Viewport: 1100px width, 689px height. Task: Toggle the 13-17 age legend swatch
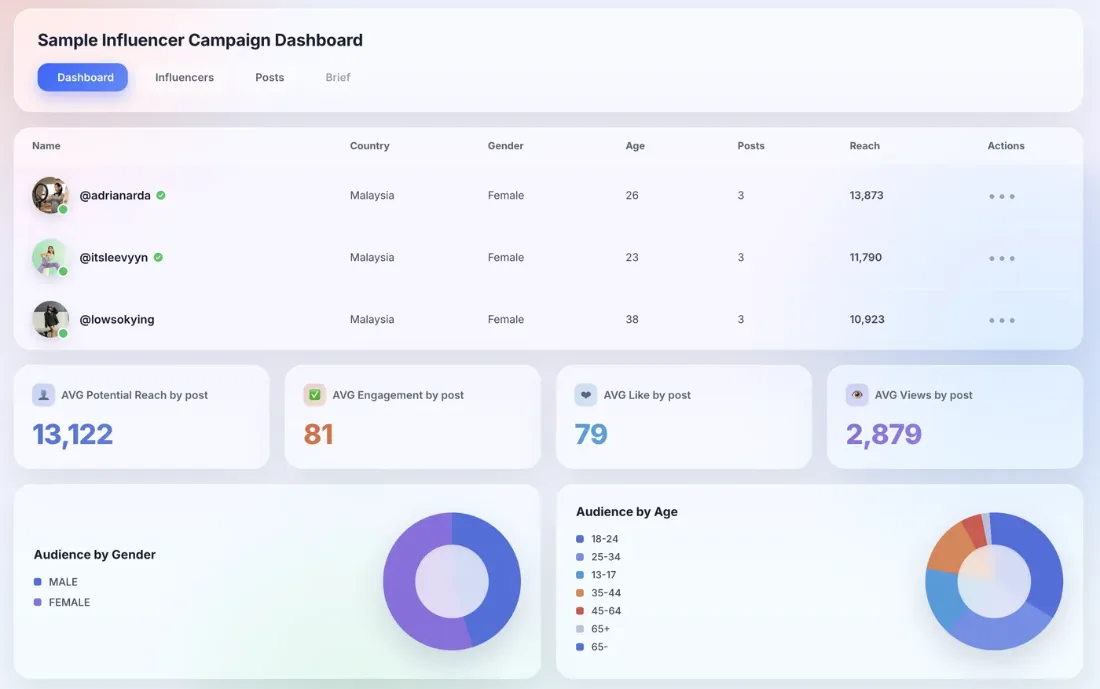[x=579, y=575]
